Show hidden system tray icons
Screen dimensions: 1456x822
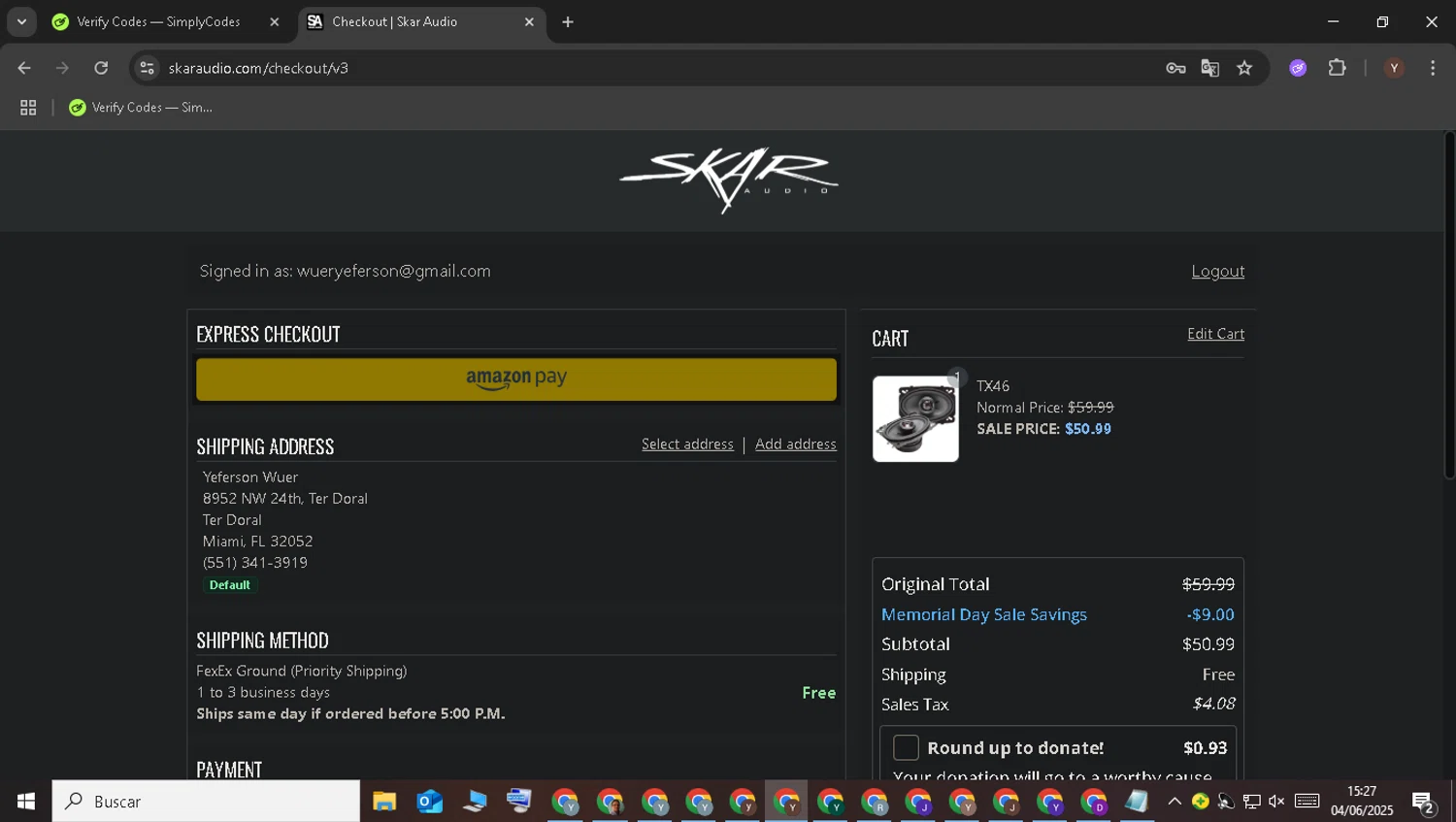click(x=1175, y=802)
